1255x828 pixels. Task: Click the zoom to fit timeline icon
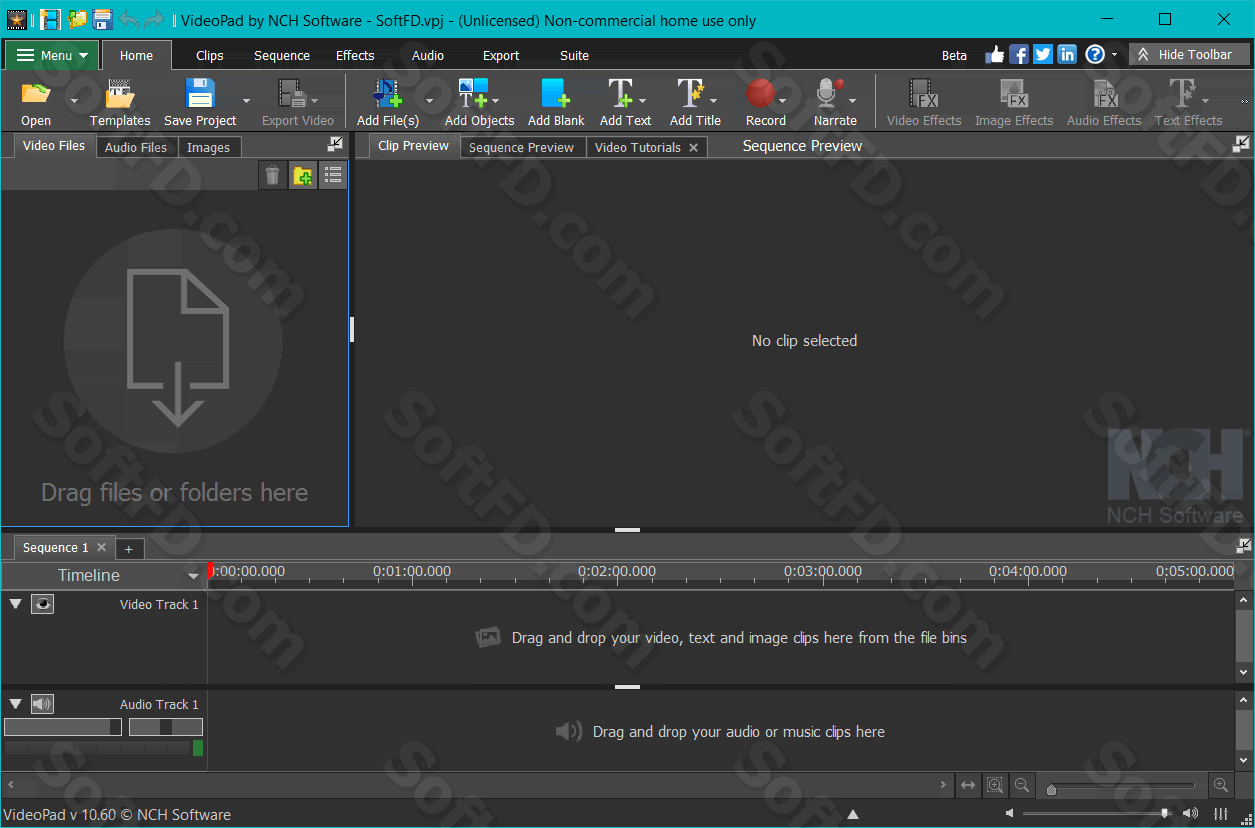point(968,786)
